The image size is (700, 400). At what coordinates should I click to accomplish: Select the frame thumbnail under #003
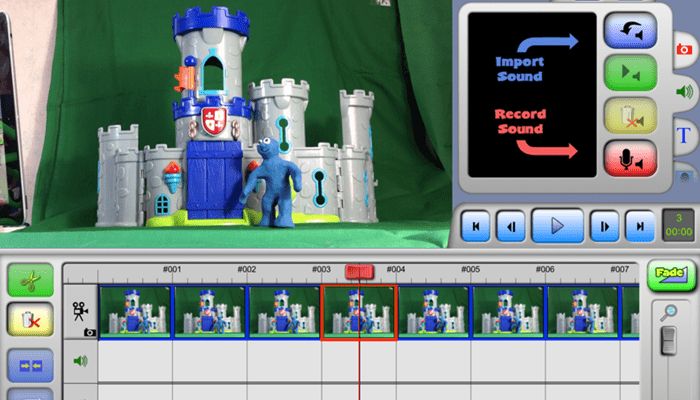click(284, 312)
